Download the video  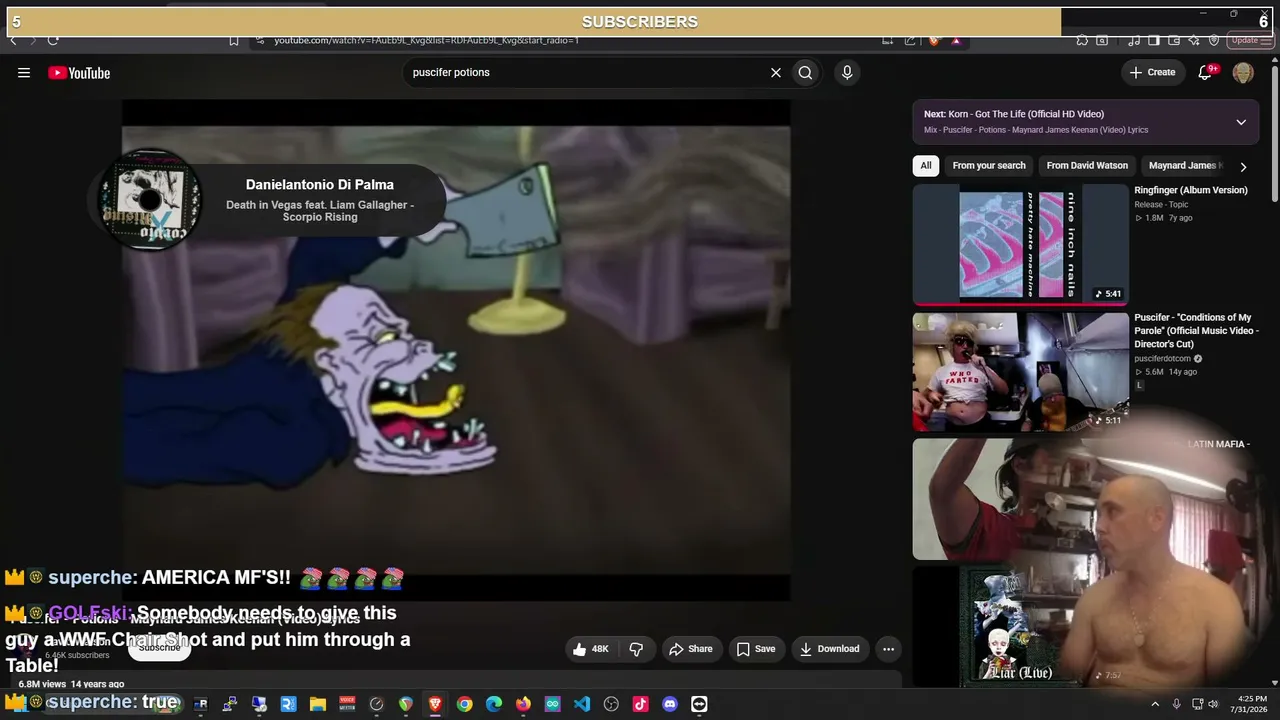[829, 649]
